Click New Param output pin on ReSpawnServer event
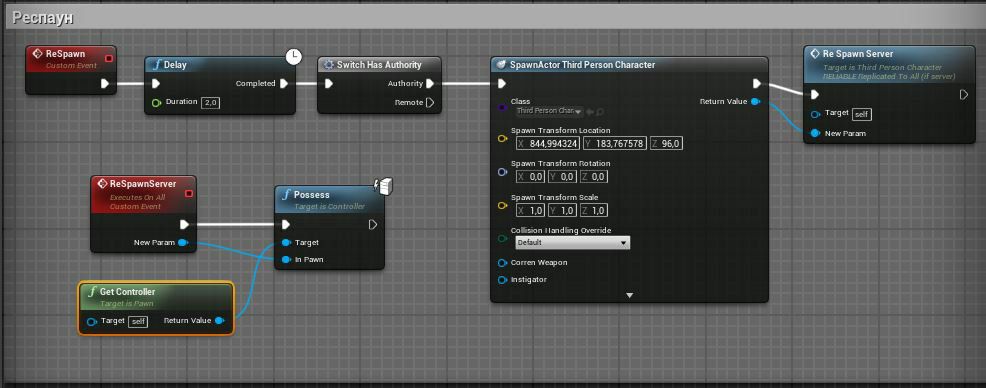This screenshot has width=986, height=388. 182,242
